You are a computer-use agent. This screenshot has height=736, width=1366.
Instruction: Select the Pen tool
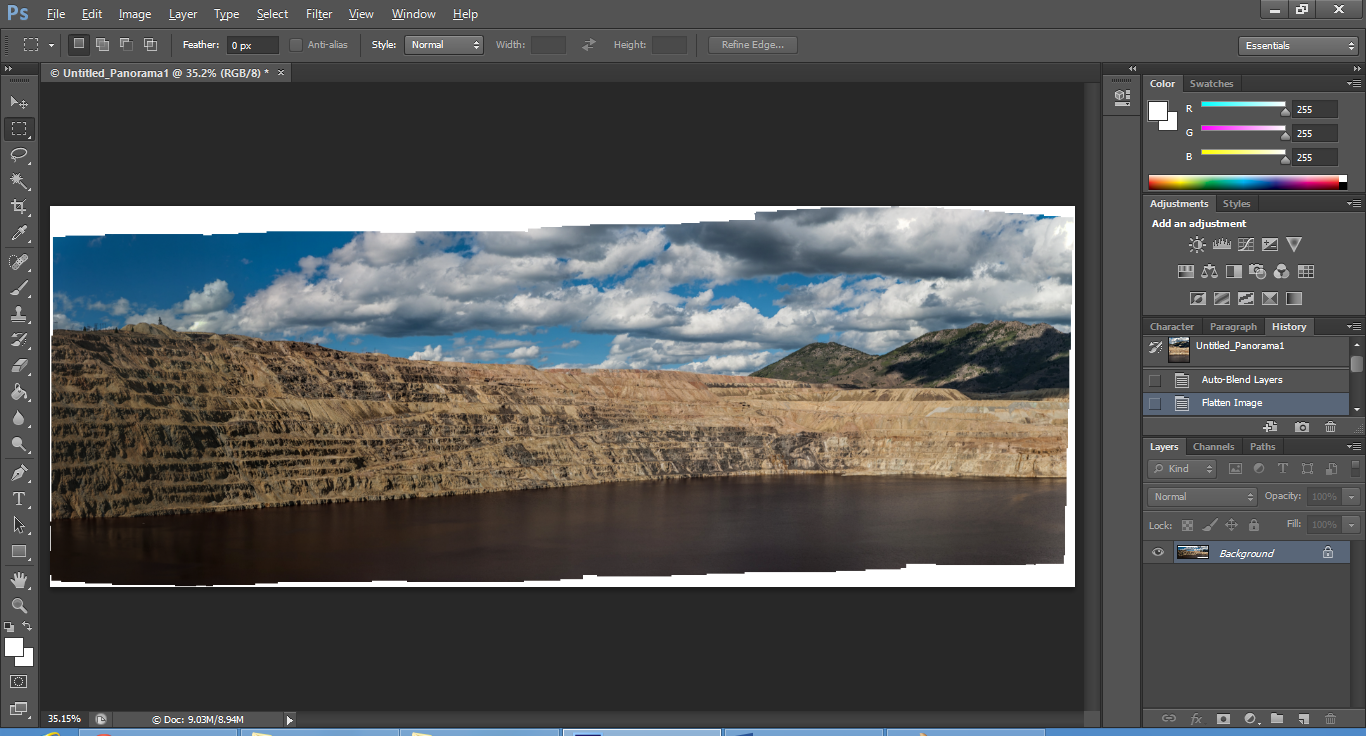pos(19,472)
